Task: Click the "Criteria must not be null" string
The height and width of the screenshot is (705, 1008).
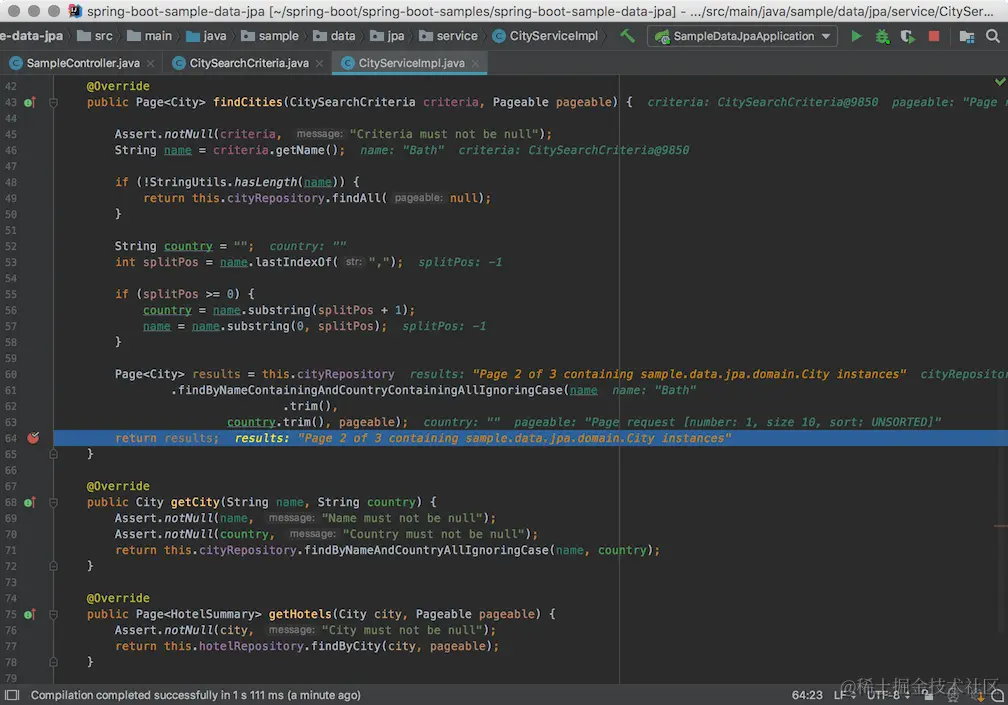Action: pyautogui.click(x=444, y=134)
